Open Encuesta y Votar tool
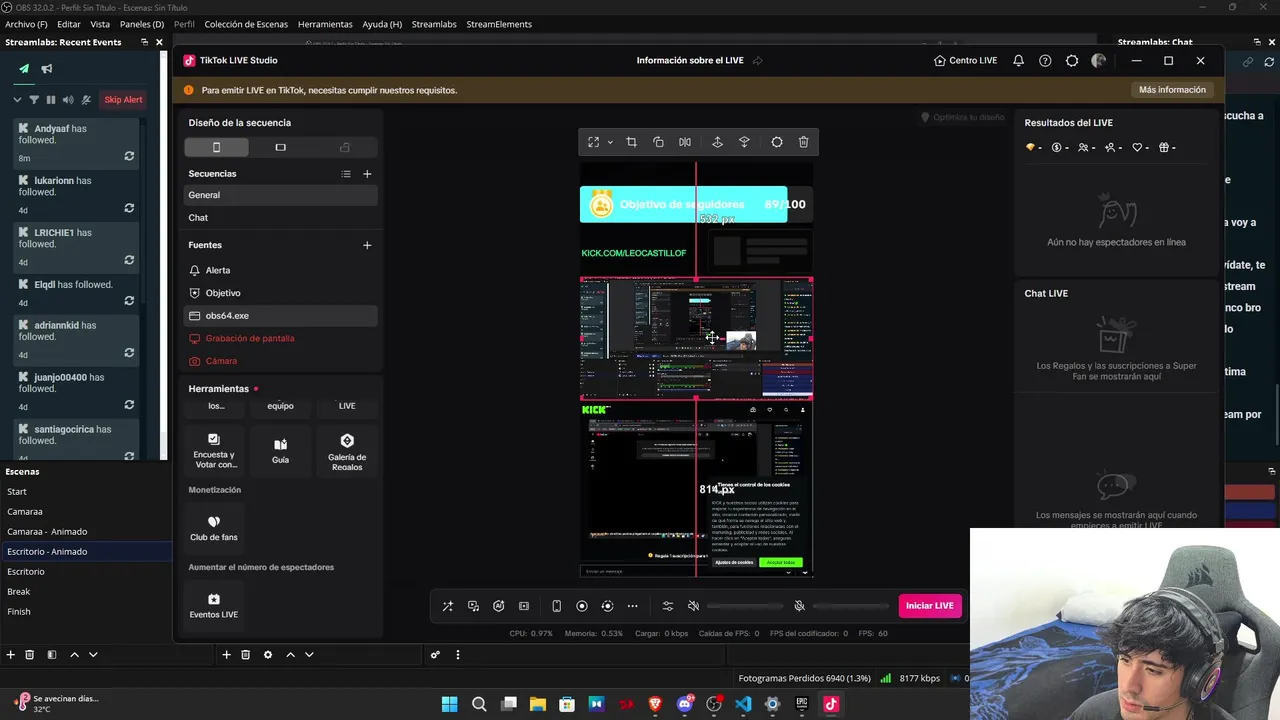1280x720 pixels. tap(214, 451)
